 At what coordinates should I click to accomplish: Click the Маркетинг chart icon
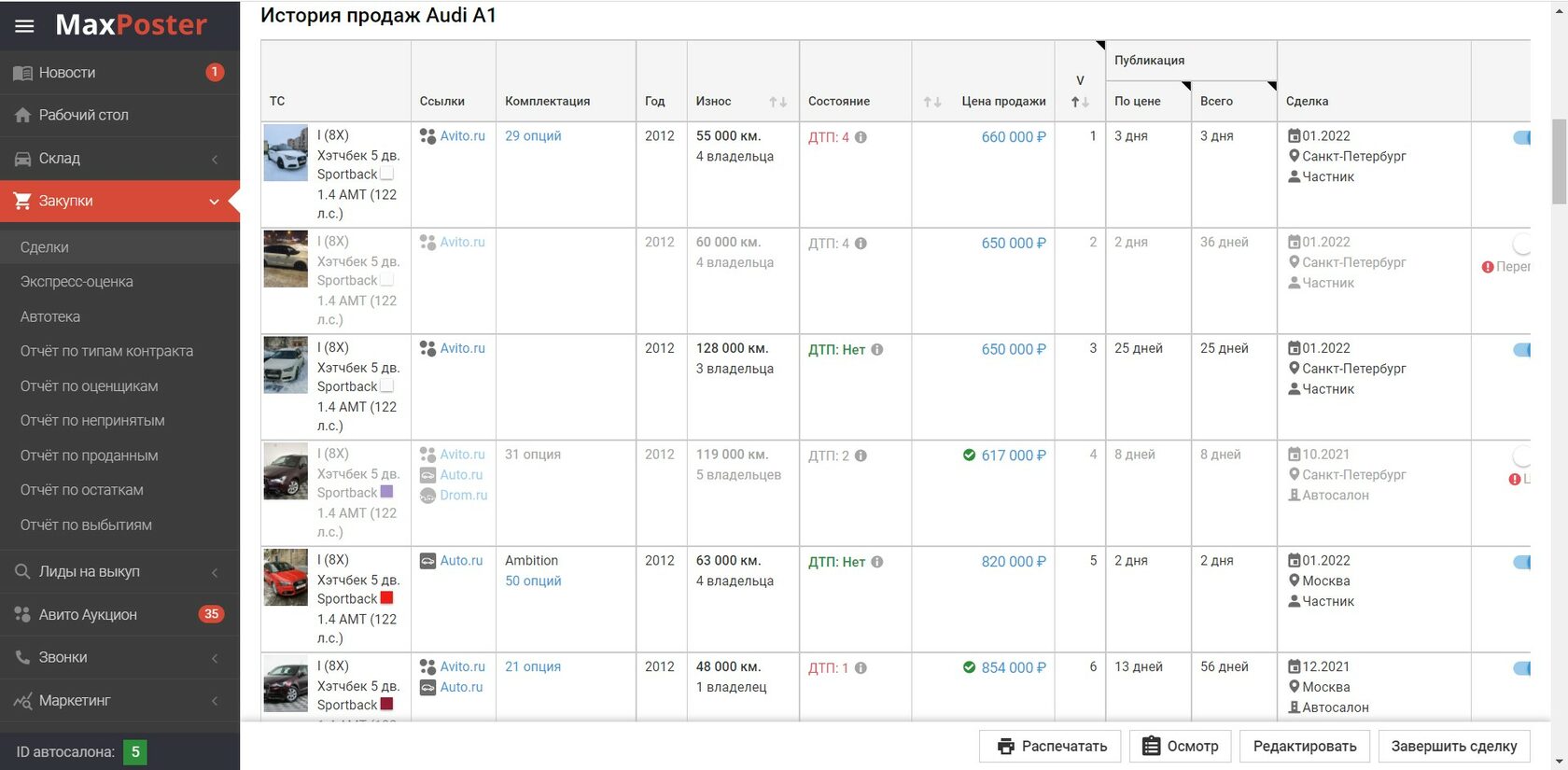click(x=23, y=700)
